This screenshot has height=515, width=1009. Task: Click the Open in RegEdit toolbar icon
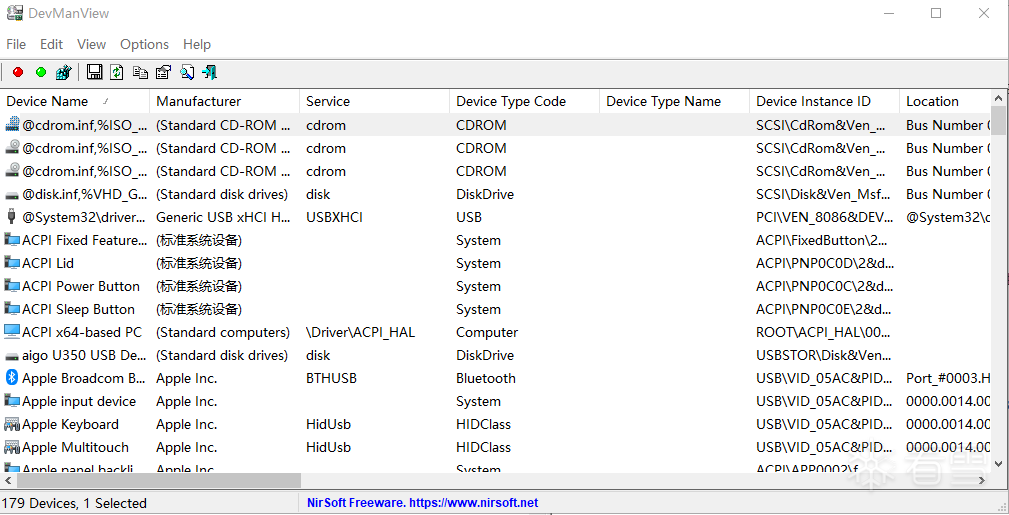coord(64,72)
